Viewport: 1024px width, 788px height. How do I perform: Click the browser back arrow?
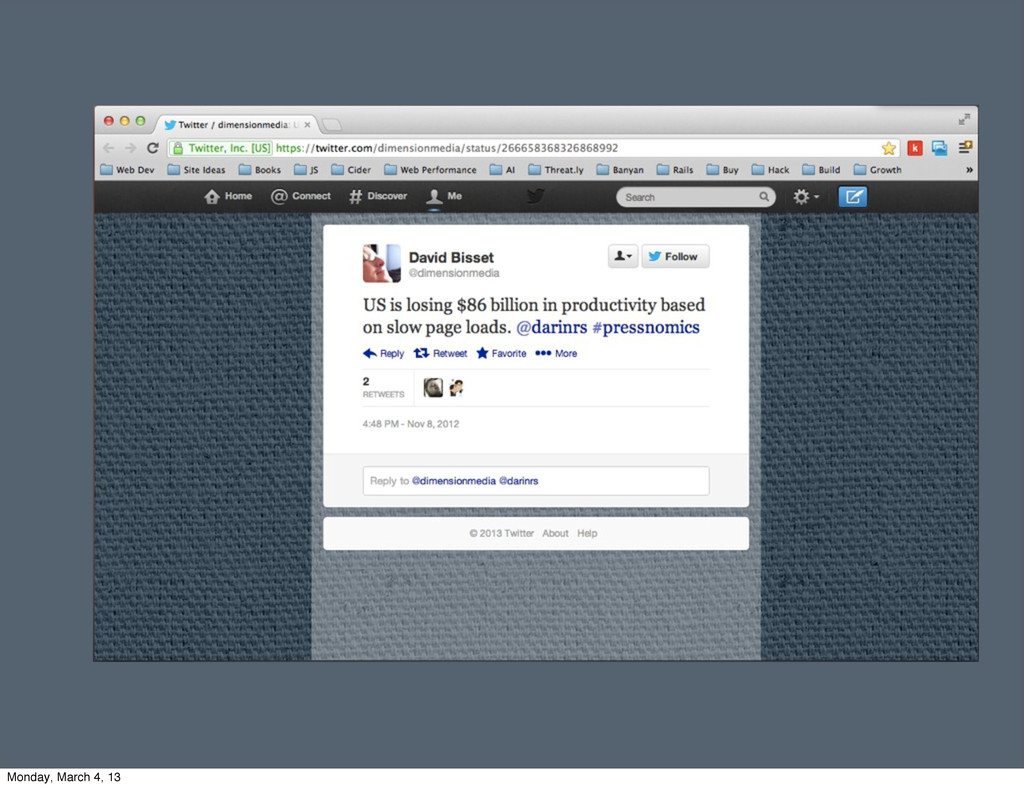pos(108,148)
